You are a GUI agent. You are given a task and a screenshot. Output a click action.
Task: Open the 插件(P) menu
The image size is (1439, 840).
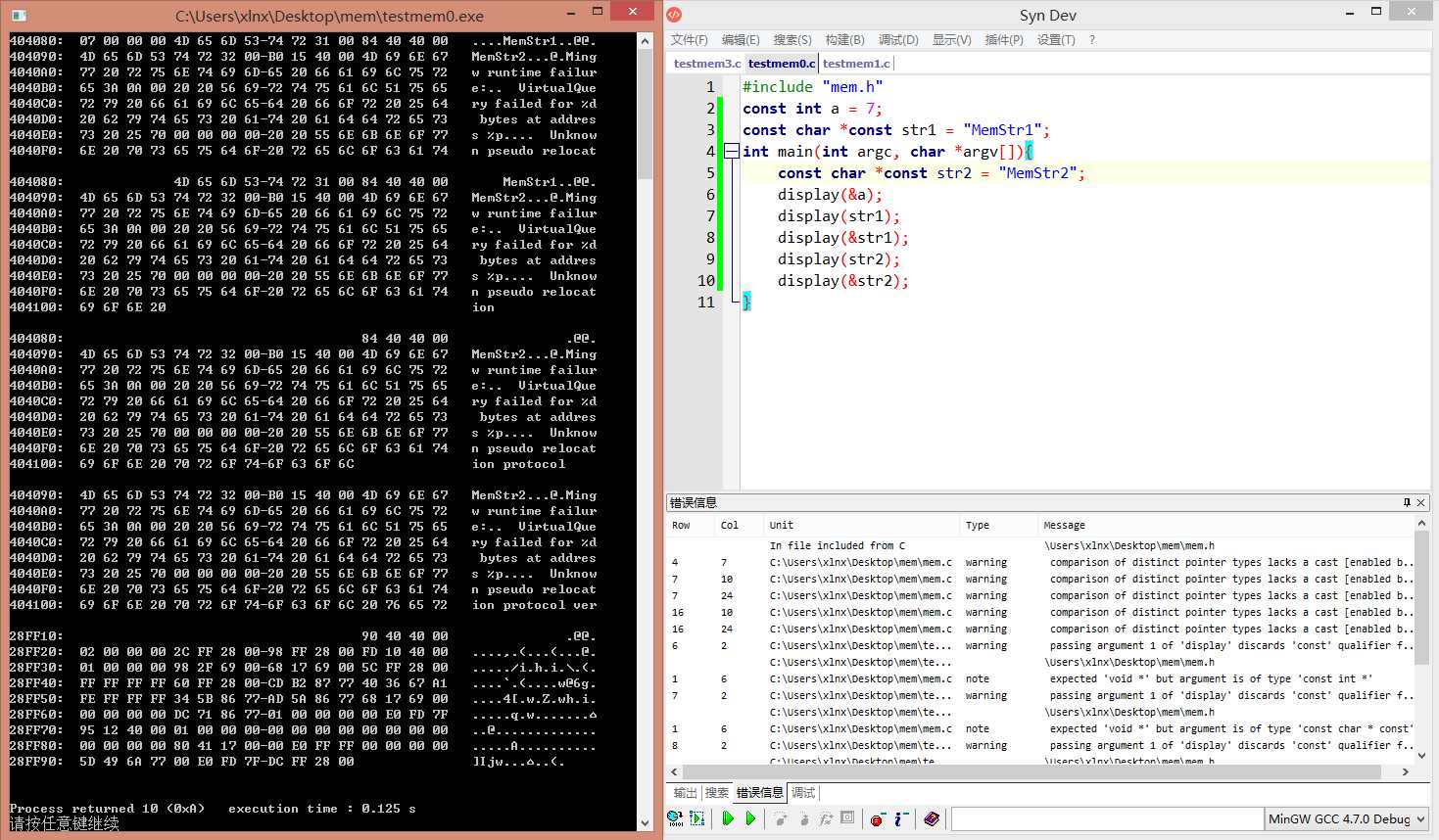click(1004, 40)
